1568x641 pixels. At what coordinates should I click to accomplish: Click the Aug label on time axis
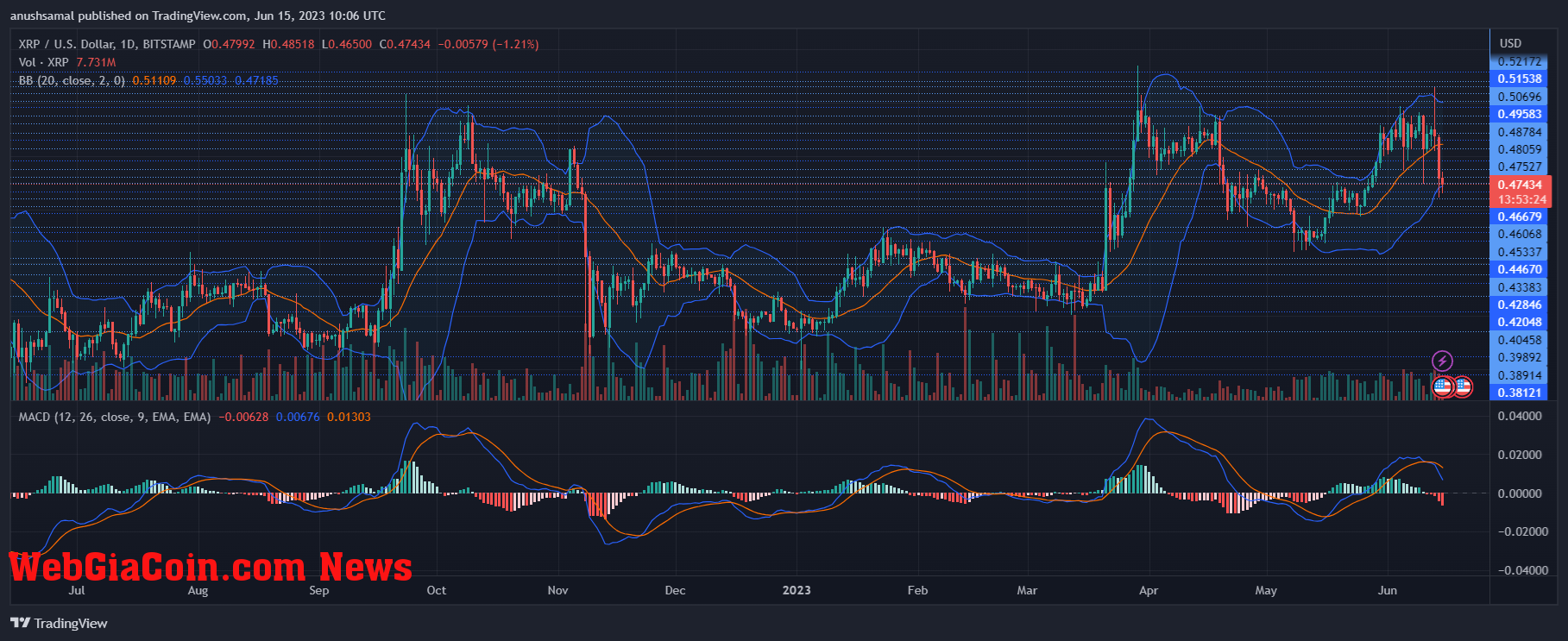tap(198, 590)
